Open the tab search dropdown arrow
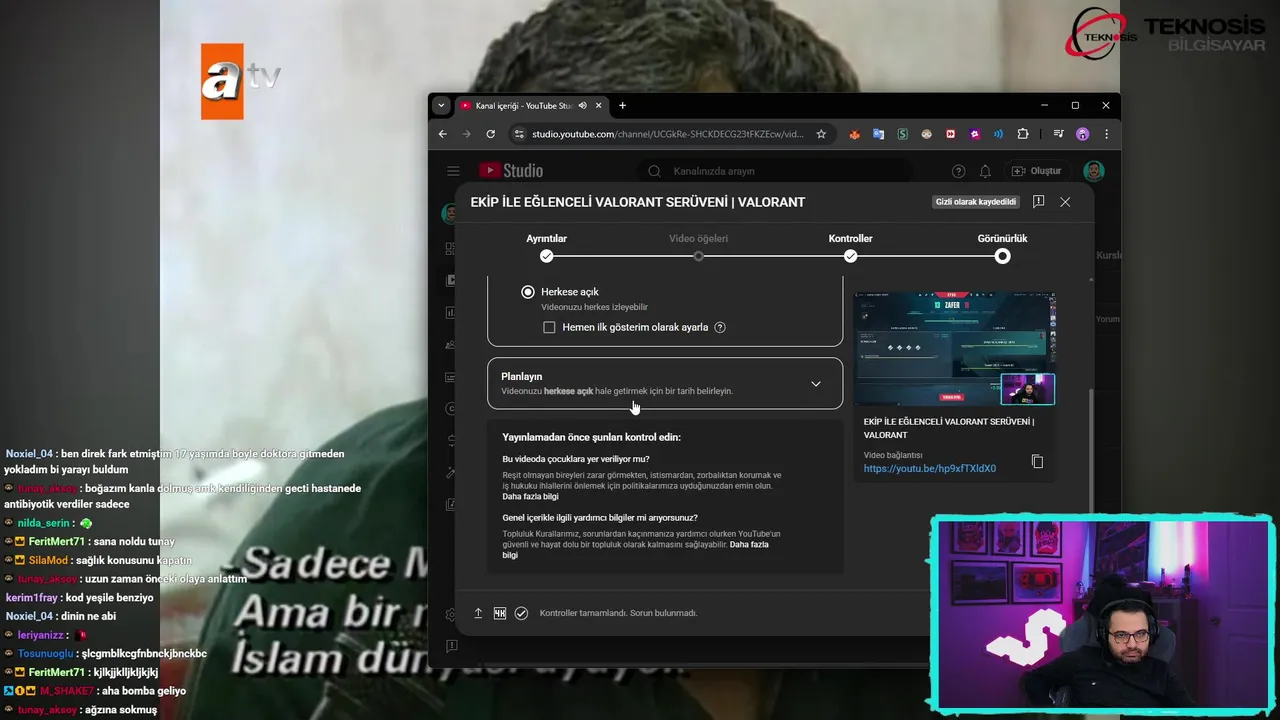The image size is (1280, 720). pyautogui.click(x=441, y=105)
